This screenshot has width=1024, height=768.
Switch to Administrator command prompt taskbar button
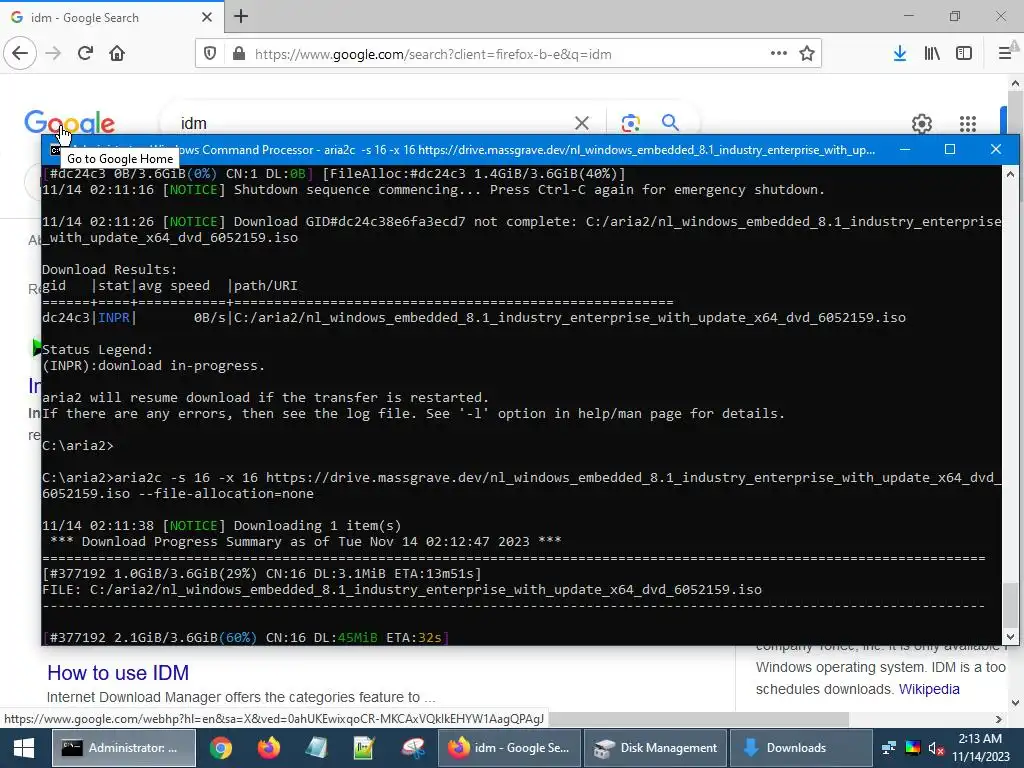(123, 748)
